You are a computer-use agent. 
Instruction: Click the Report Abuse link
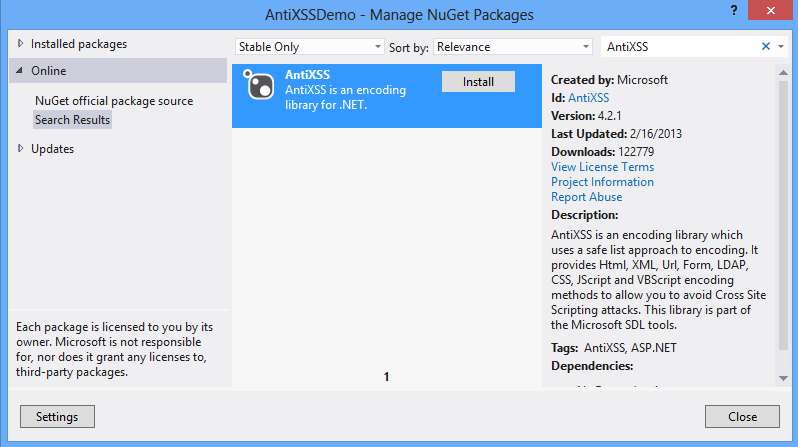(x=586, y=197)
